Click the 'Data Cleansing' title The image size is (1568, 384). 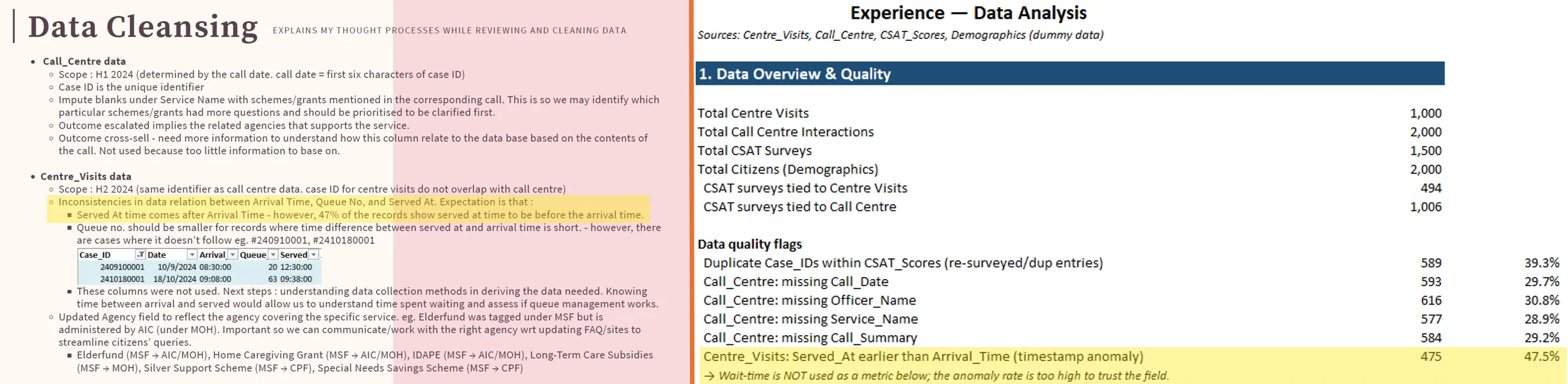143,27
